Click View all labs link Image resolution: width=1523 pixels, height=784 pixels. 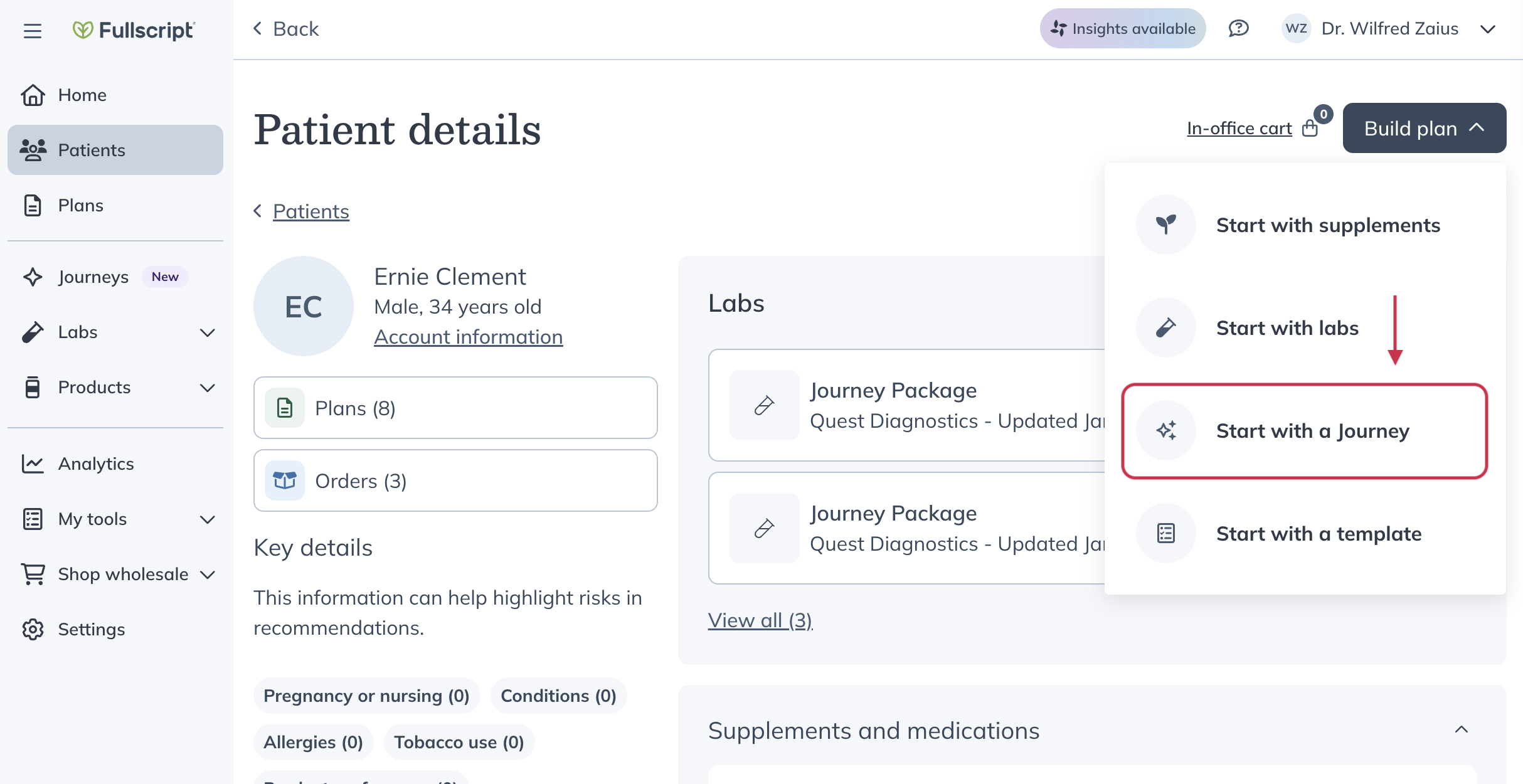click(760, 620)
